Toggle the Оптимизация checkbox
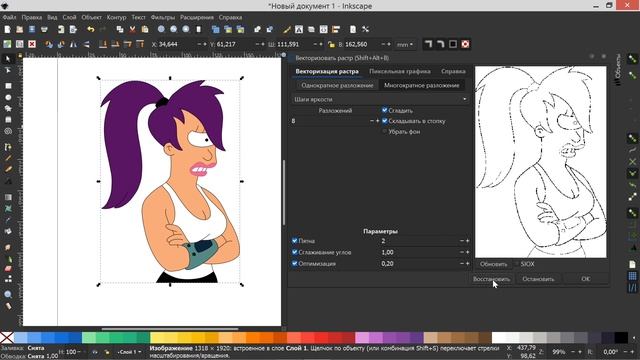This screenshot has width=640, height=360. coord(295,264)
